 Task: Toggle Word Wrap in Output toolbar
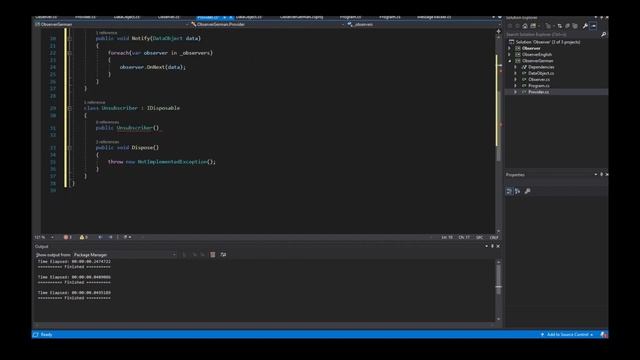[x=223, y=255]
